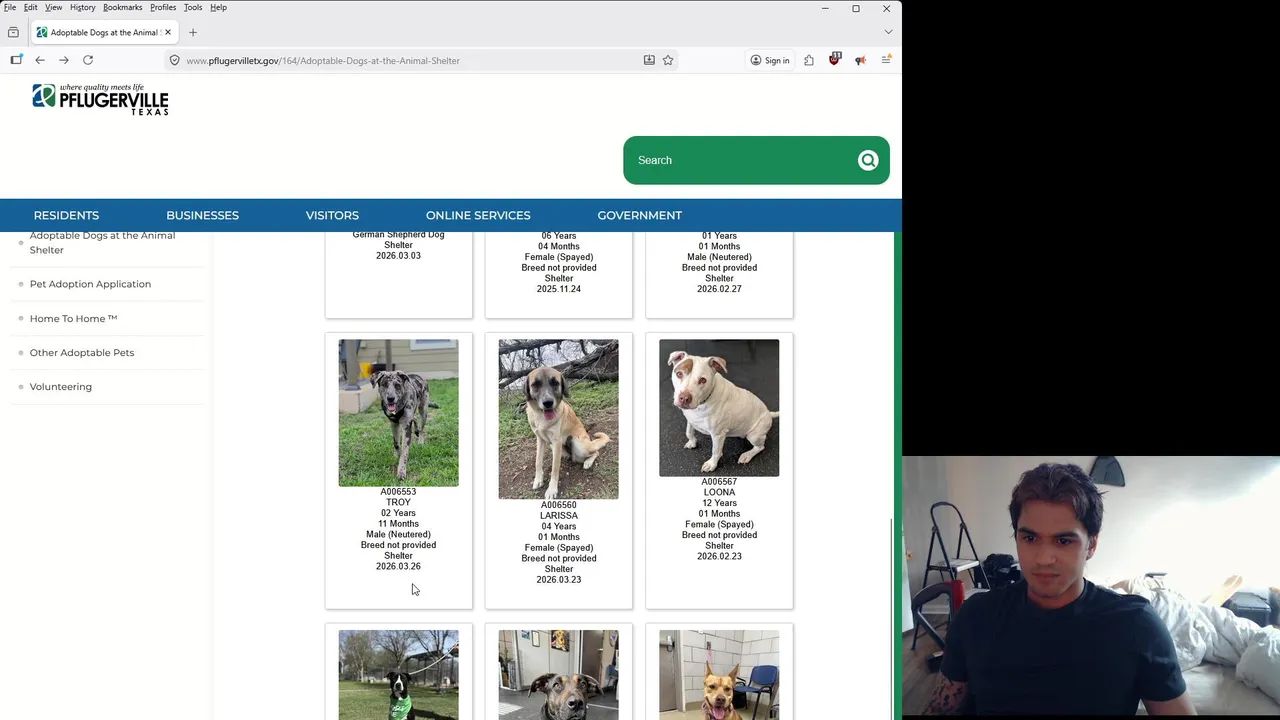The image size is (1280, 720).
Task: Close the Adoptable Dogs tab
Action: 168,32
